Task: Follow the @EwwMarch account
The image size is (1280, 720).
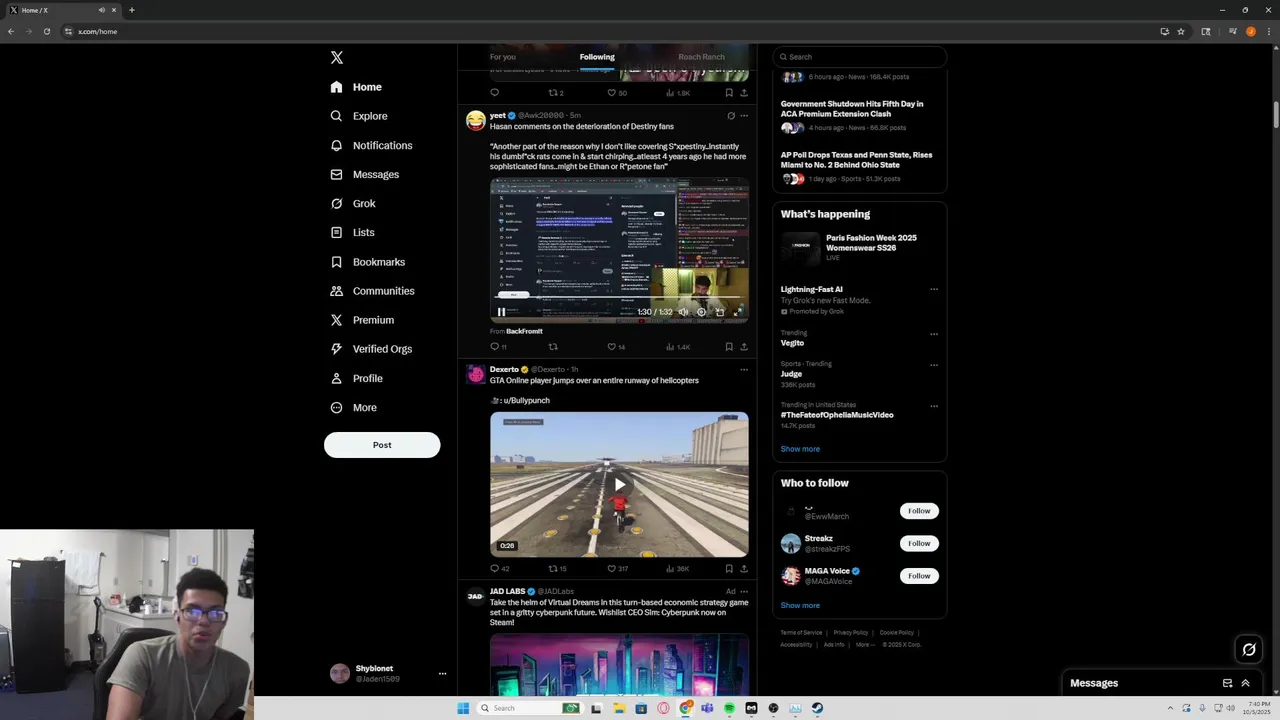Action: pos(919,511)
